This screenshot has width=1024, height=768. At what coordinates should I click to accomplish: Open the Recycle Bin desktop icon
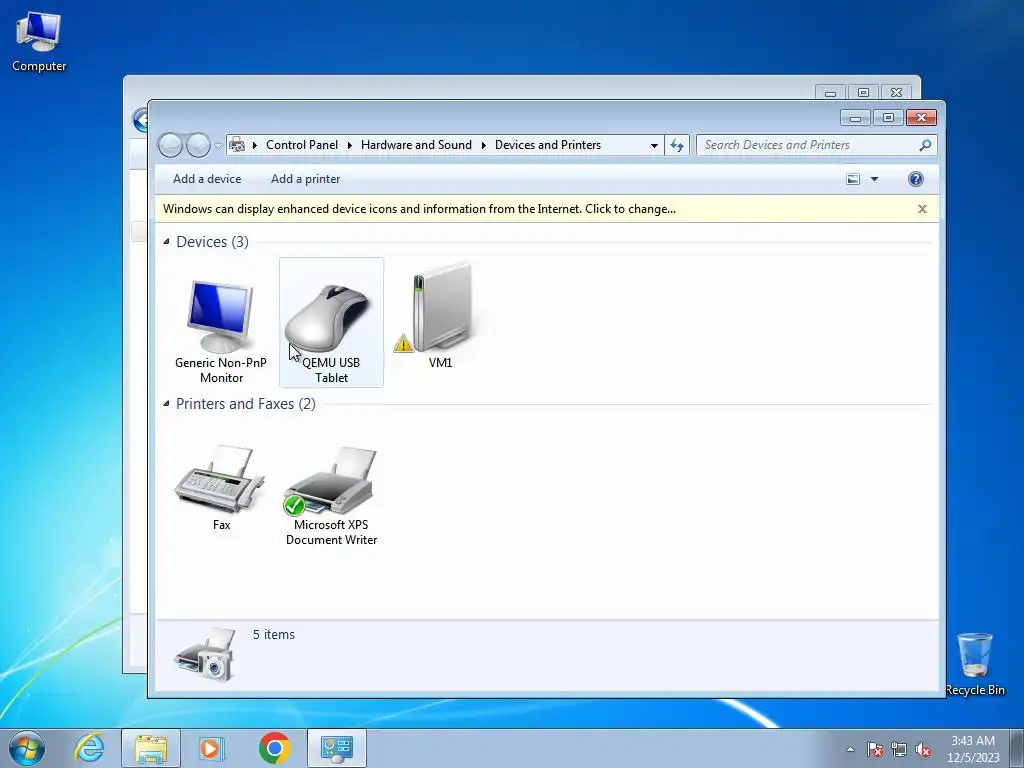pyautogui.click(x=975, y=664)
